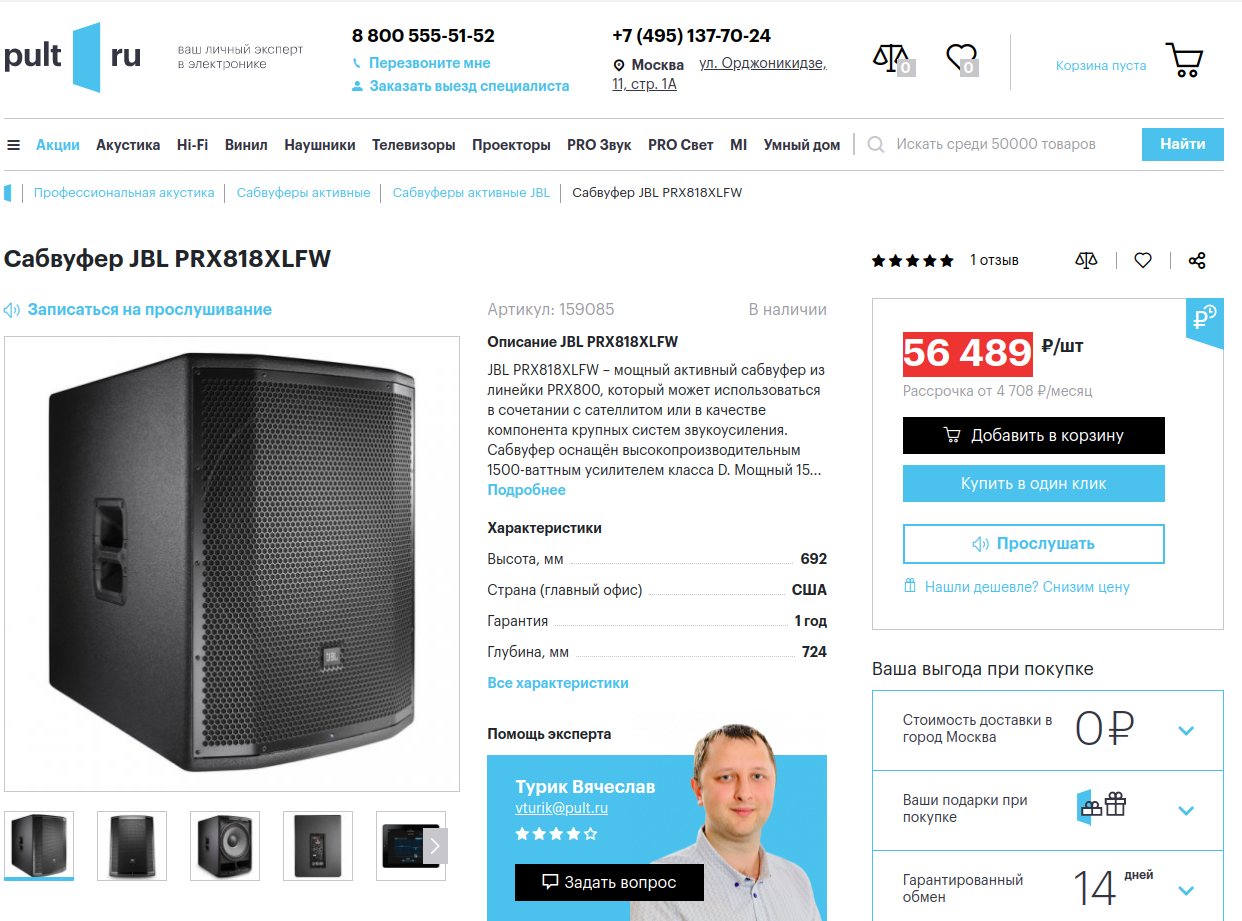1242x921 pixels.
Task: Open the hamburger catalog menu icon
Action: pos(13,145)
